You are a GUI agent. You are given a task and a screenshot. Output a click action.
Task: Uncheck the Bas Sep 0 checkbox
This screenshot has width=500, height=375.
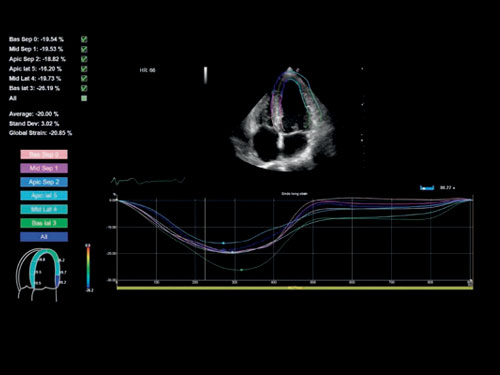point(84,39)
